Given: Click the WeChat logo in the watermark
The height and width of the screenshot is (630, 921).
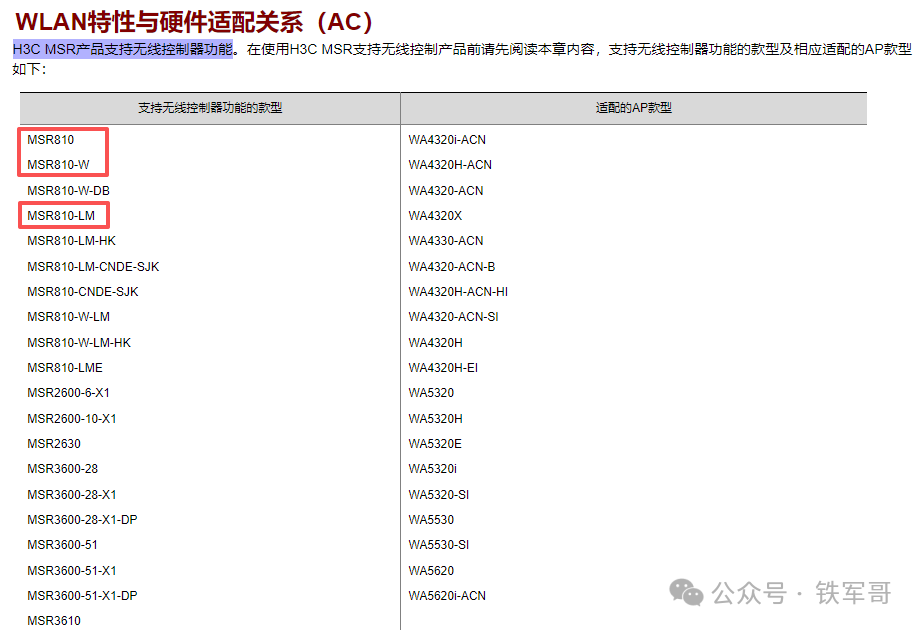Looking at the screenshot, I should tap(687, 592).
